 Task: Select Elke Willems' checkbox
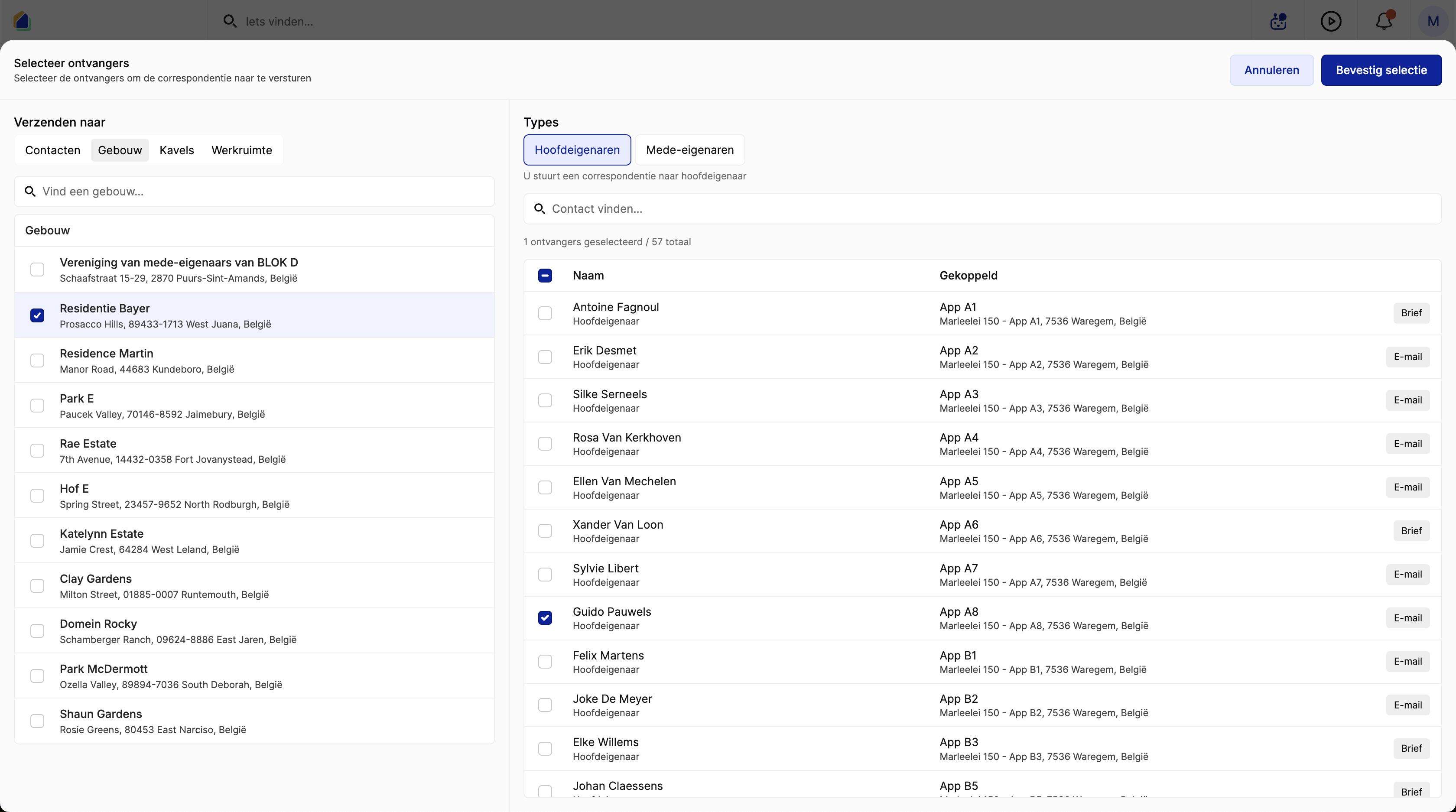coord(545,749)
